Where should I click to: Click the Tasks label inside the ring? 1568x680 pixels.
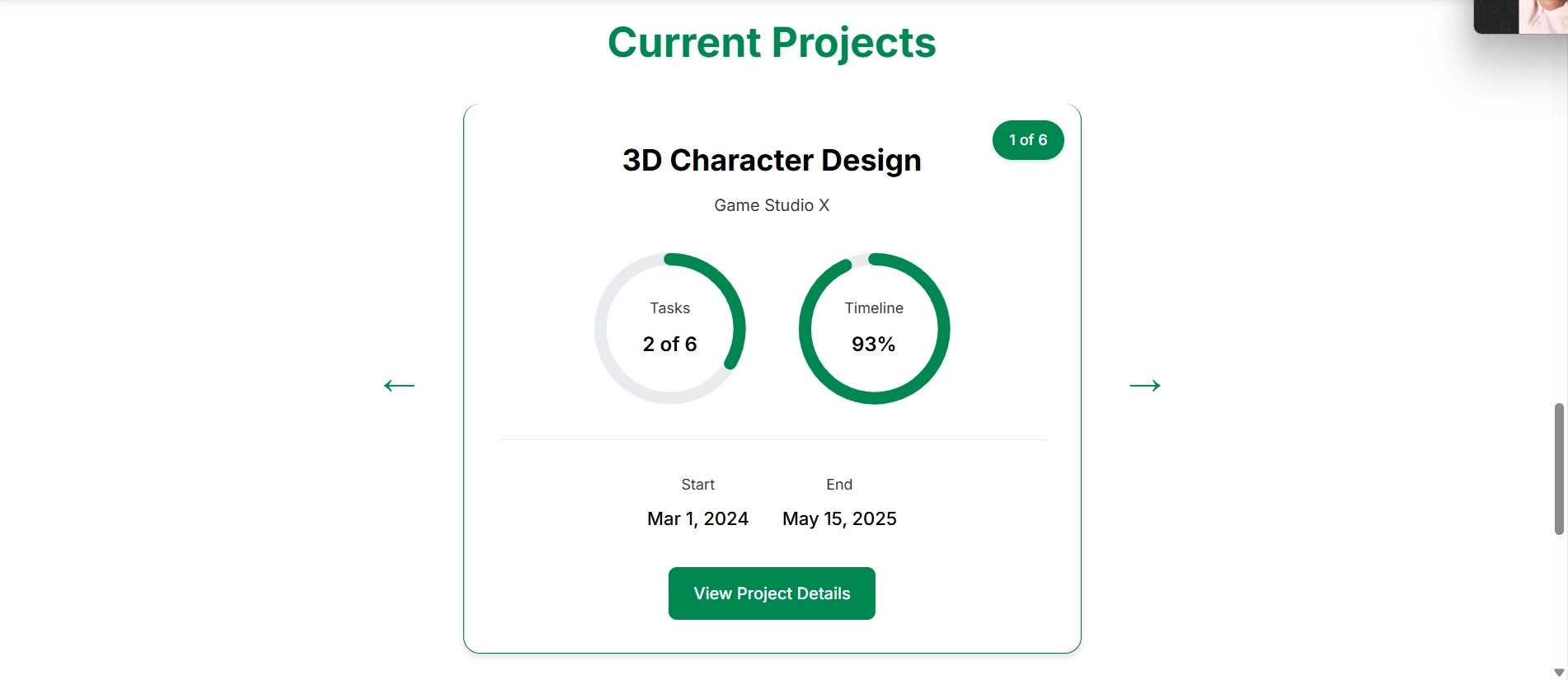670,308
